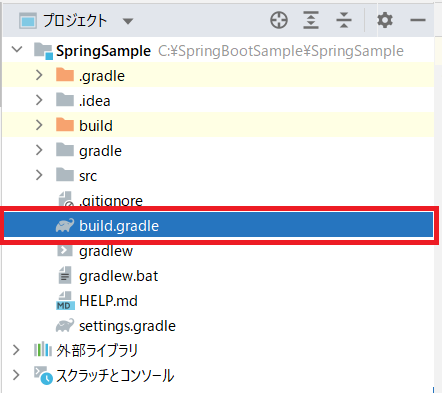Click the gray gradle folder icon
The width and height of the screenshot is (442, 393).
click(65, 150)
